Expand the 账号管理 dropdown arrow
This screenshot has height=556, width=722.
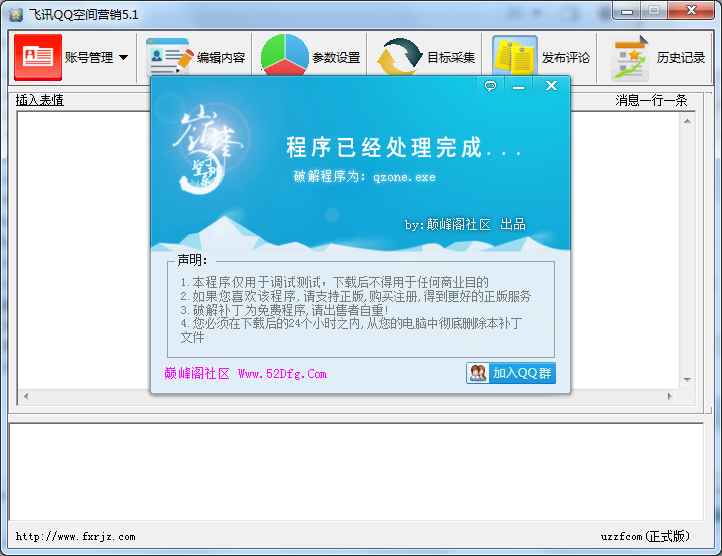click(123, 58)
